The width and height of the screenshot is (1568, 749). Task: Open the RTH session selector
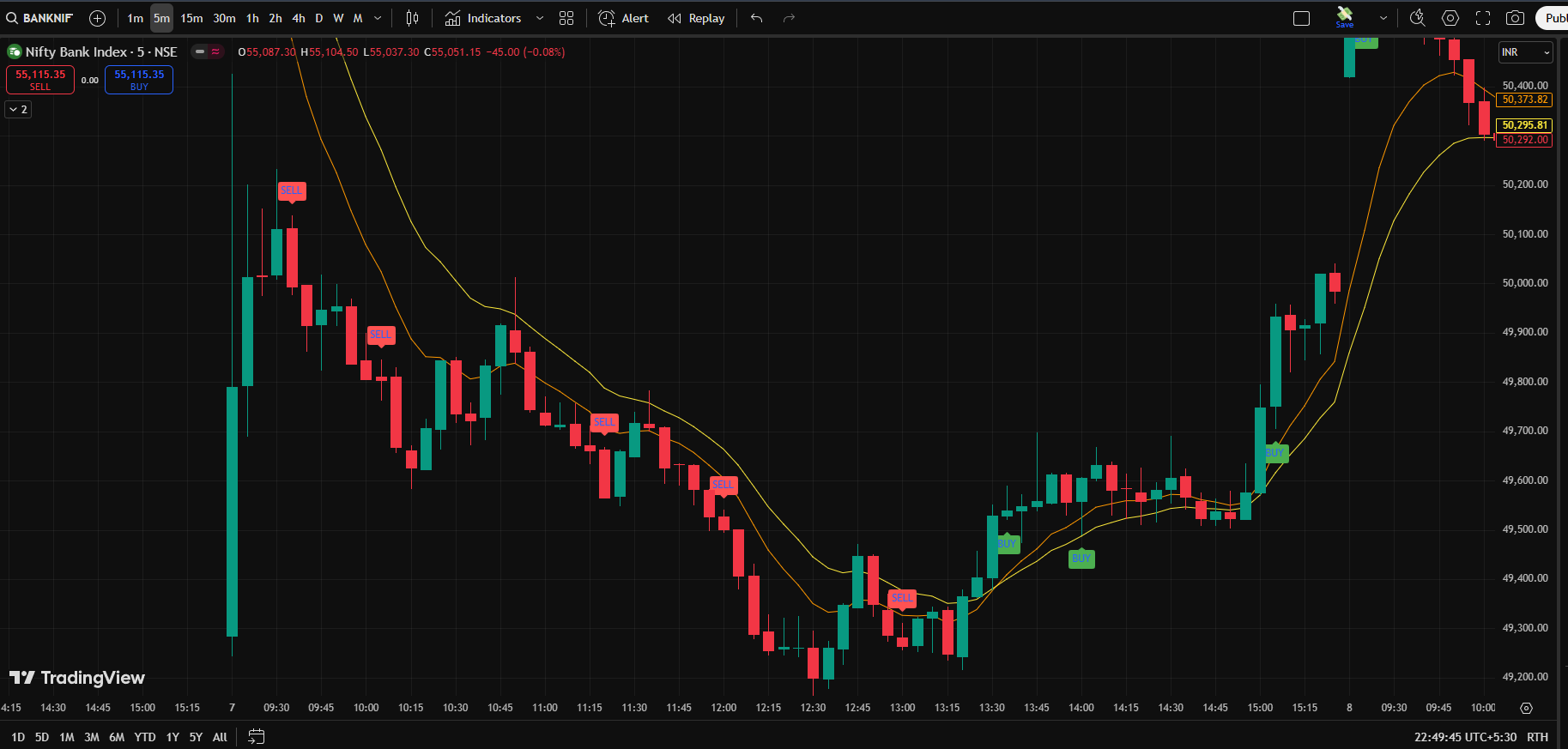pos(1537,737)
